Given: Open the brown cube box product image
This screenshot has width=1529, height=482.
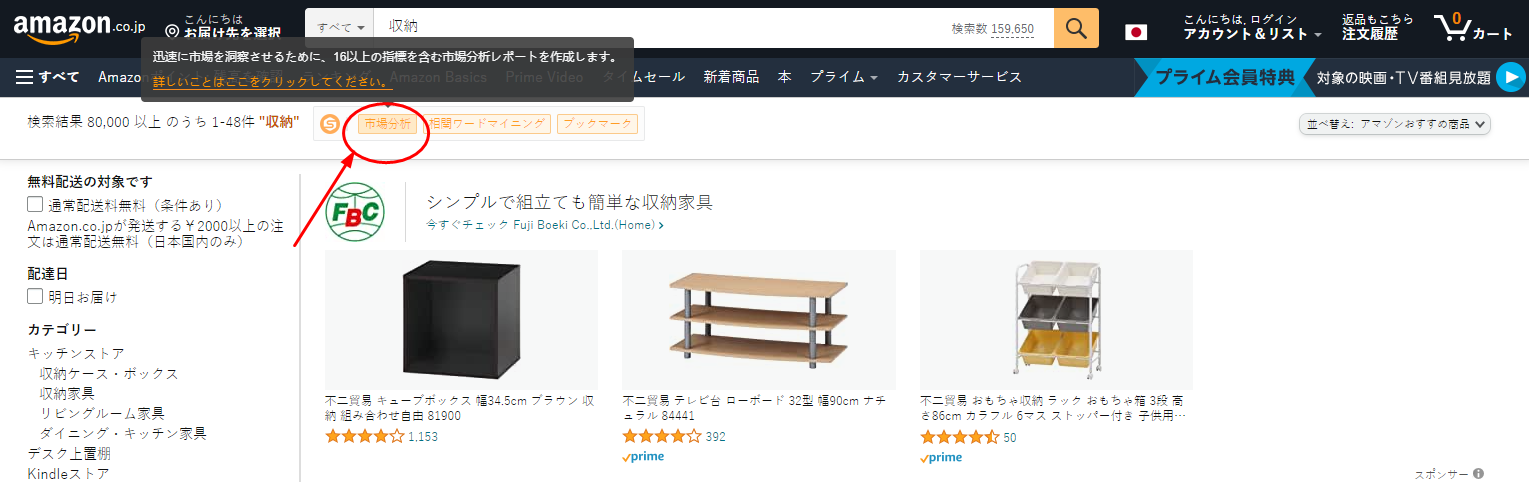Looking at the screenshot, I should pyautogui.click(x=461, y=320).
